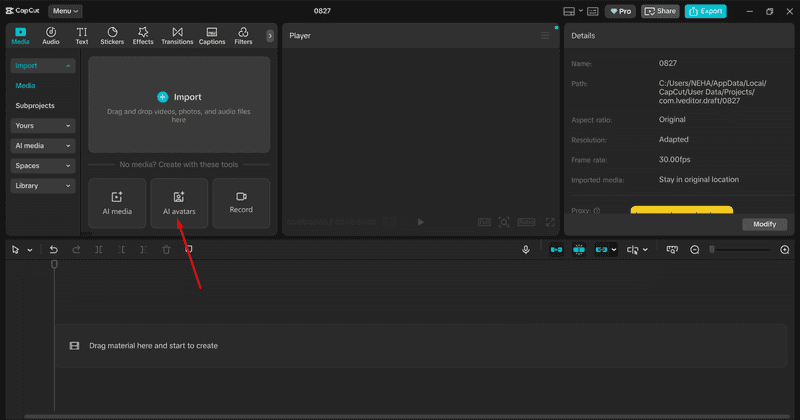Screen dimensions: 800x420
Task: Switch to the Audio tab
Action: 51,36
